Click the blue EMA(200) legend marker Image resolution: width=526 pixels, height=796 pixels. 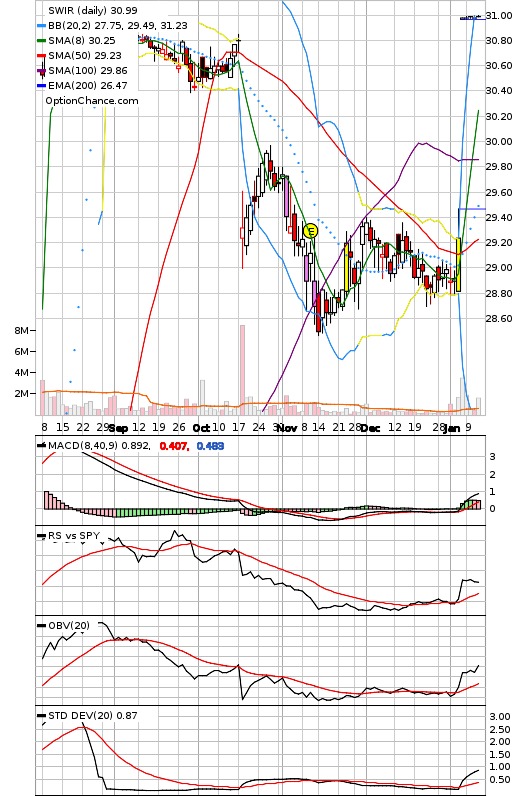point(41,86)
